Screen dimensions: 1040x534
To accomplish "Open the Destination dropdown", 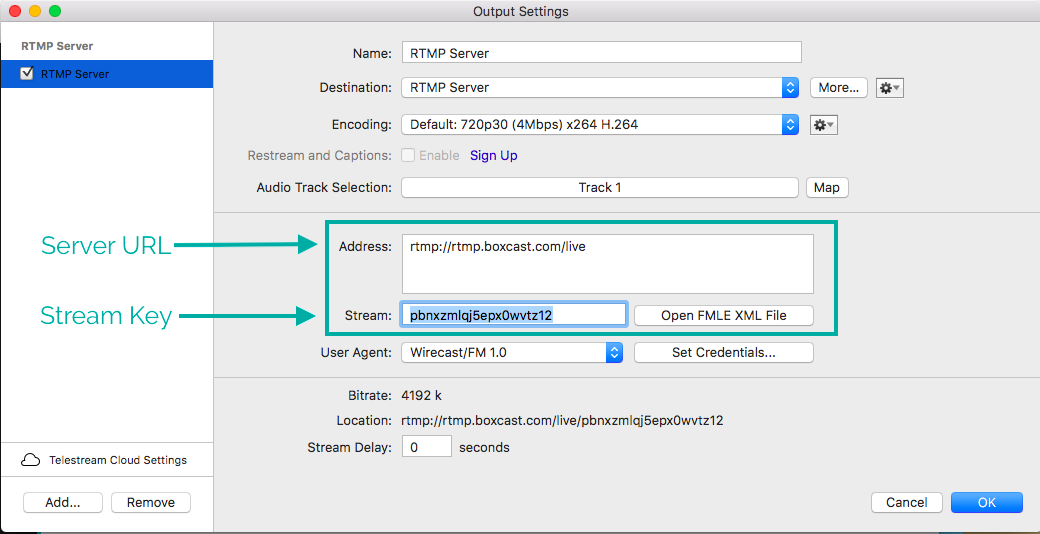I will (600, 88).
